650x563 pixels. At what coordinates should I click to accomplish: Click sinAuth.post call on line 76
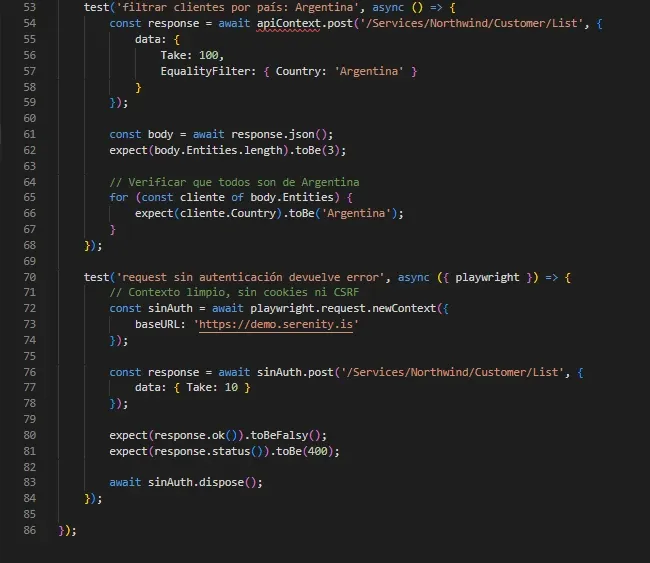[295, 372]
